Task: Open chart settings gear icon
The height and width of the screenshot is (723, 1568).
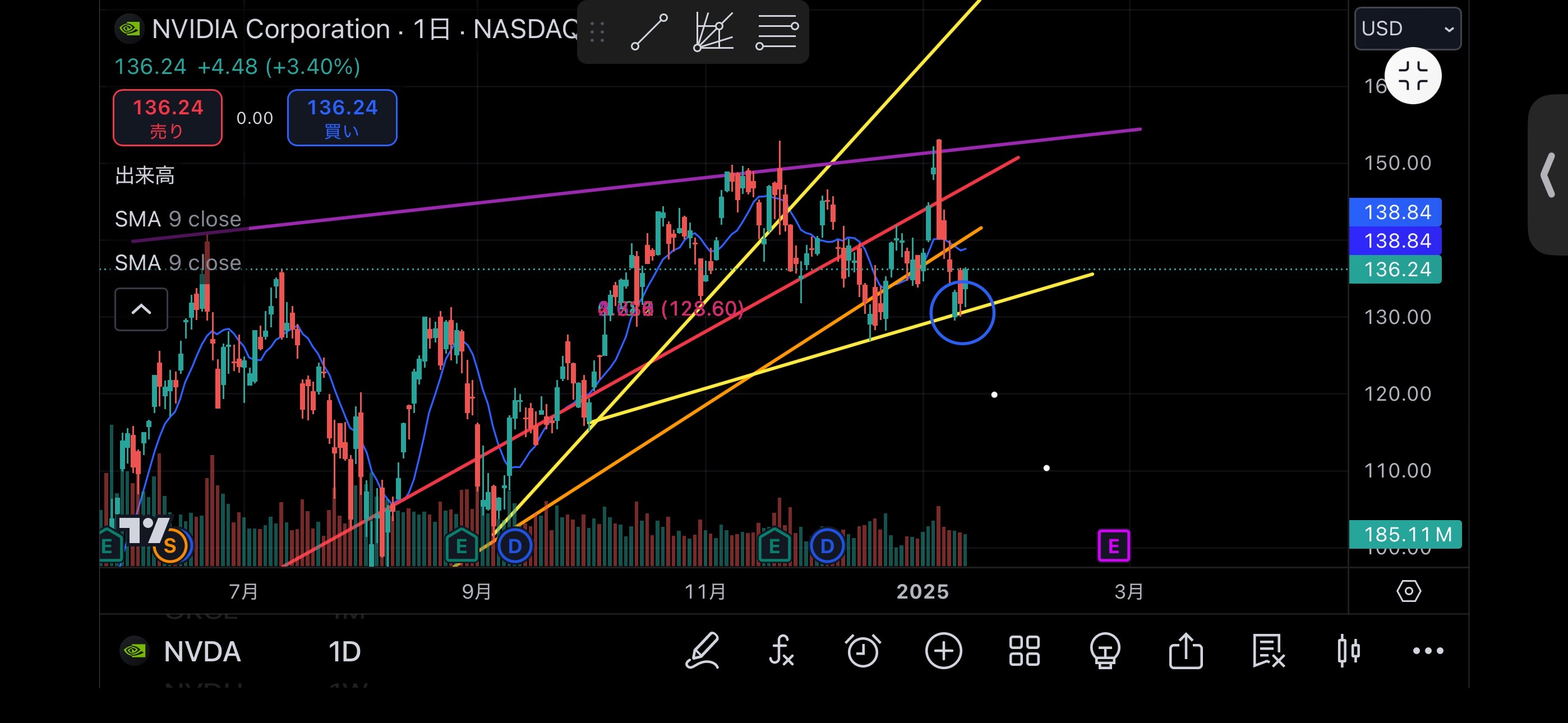Action: (x=1409, y=591)
